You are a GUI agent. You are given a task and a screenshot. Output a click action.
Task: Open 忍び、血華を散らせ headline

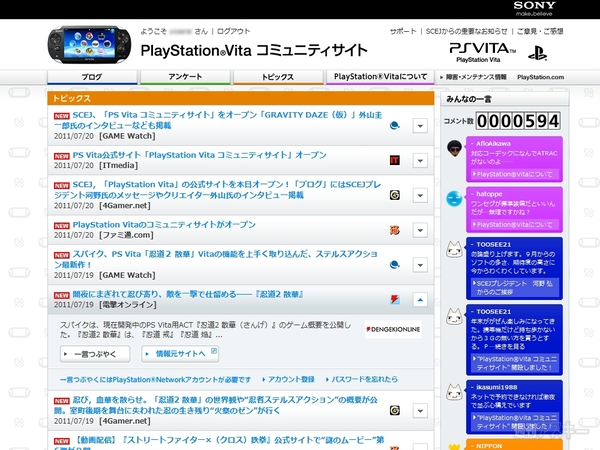(x=216, y=405)
